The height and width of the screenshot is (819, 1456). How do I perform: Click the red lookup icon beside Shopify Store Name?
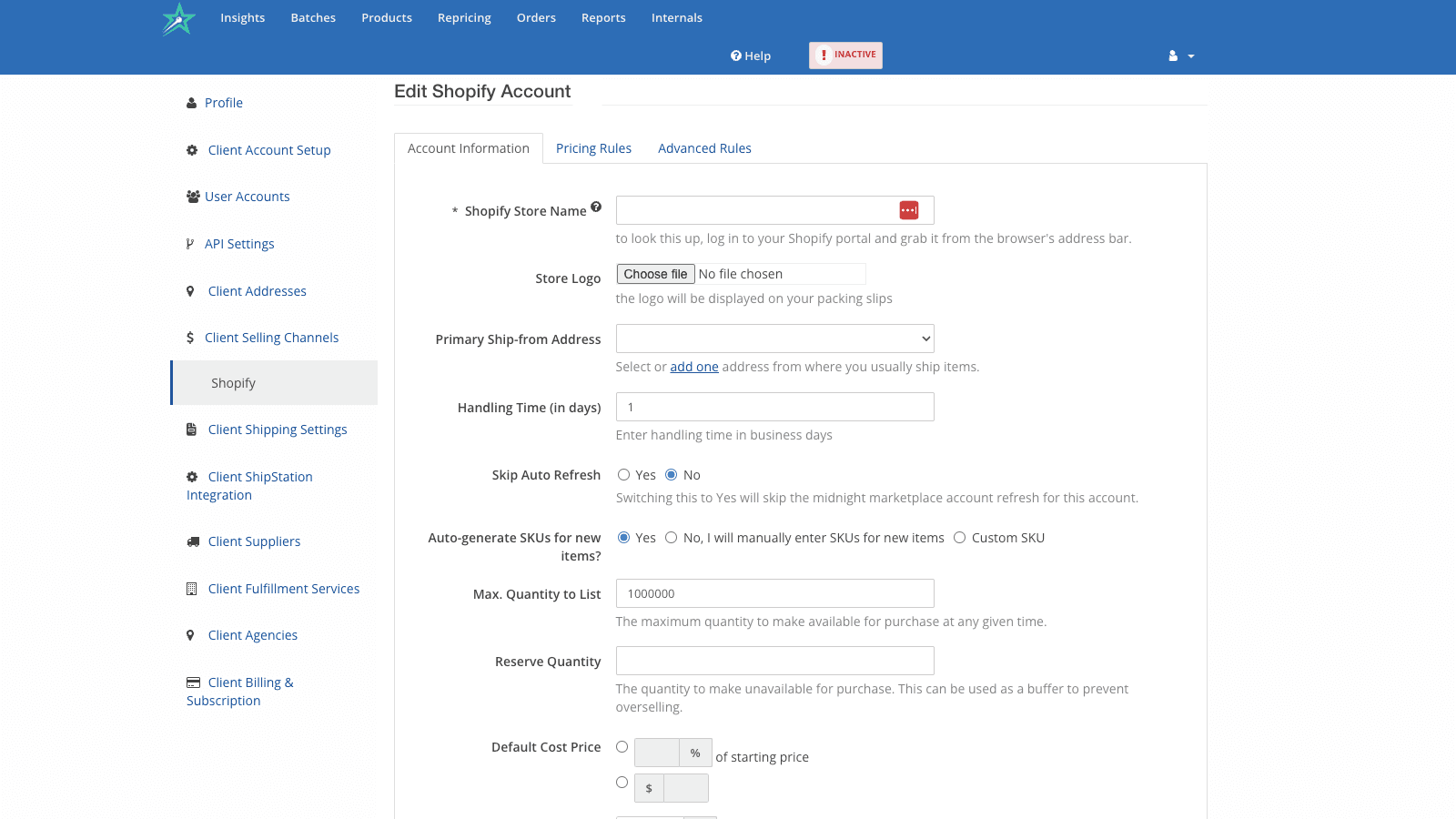pos(910,209)
